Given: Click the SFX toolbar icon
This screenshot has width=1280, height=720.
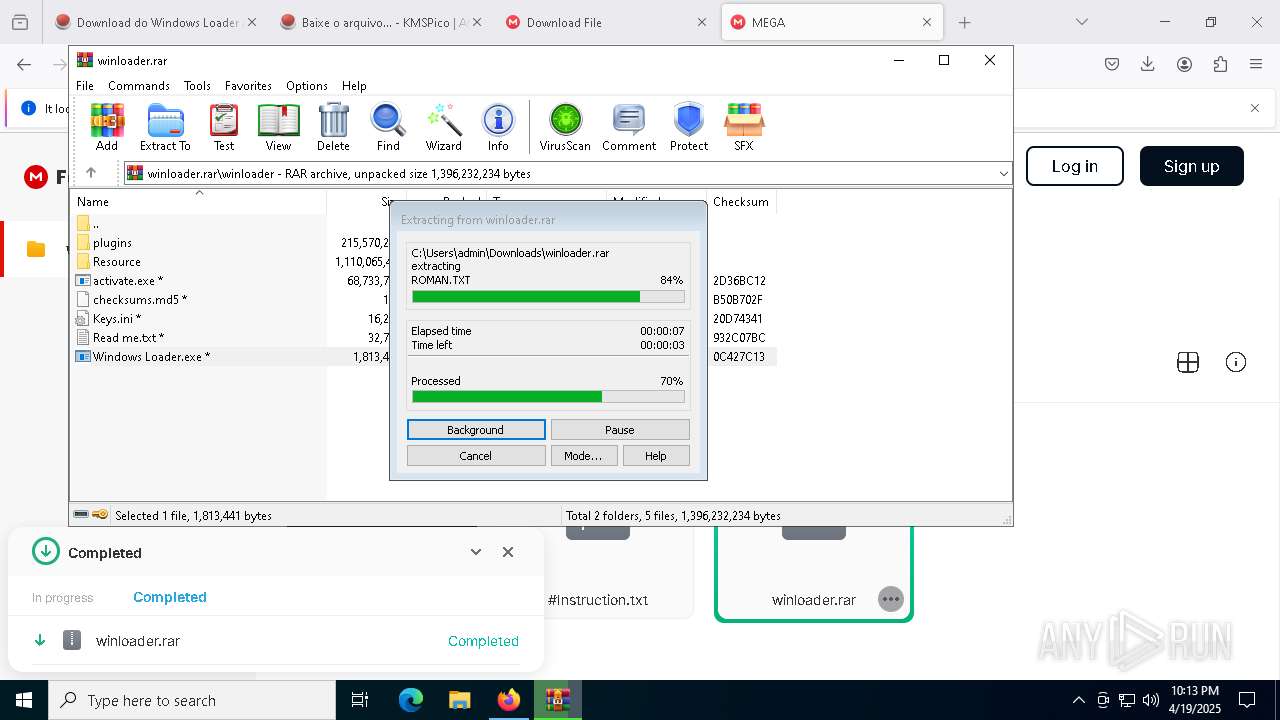Looking at the screenshot, I should pos(744,127).
